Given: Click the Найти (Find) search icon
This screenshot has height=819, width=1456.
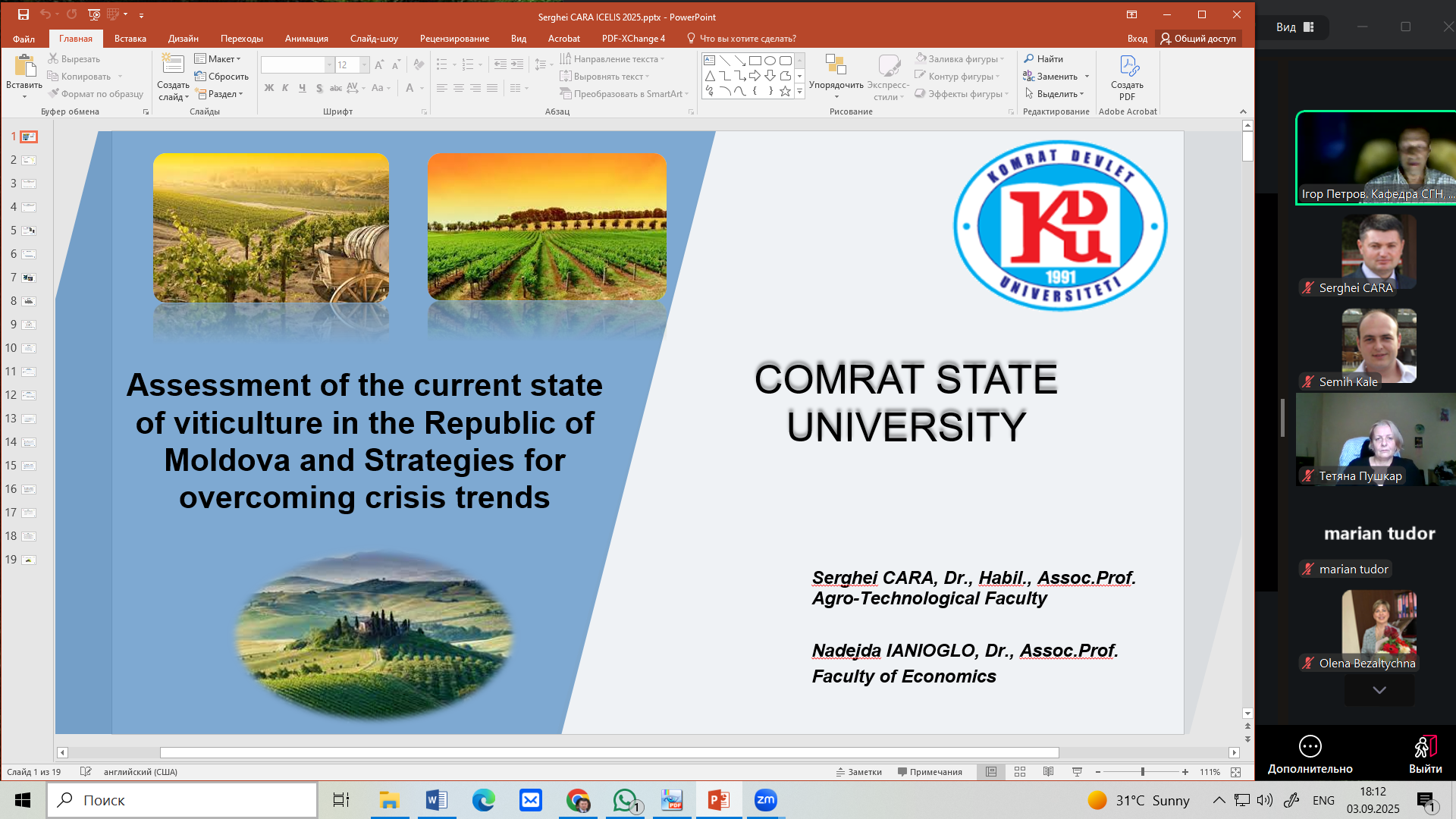Looking at the screenshot, I should (1030, 58).
